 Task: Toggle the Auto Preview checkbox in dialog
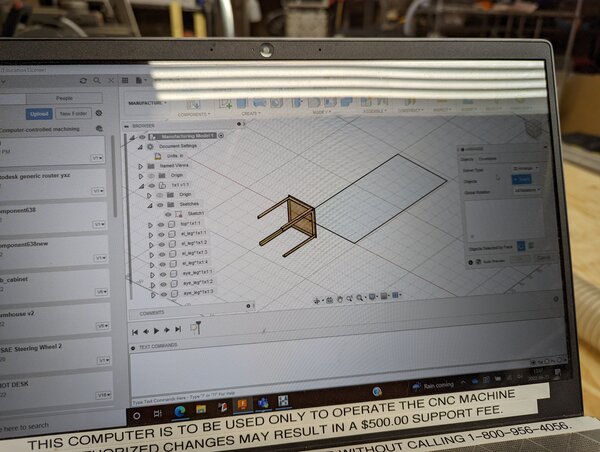click(478, 262)
